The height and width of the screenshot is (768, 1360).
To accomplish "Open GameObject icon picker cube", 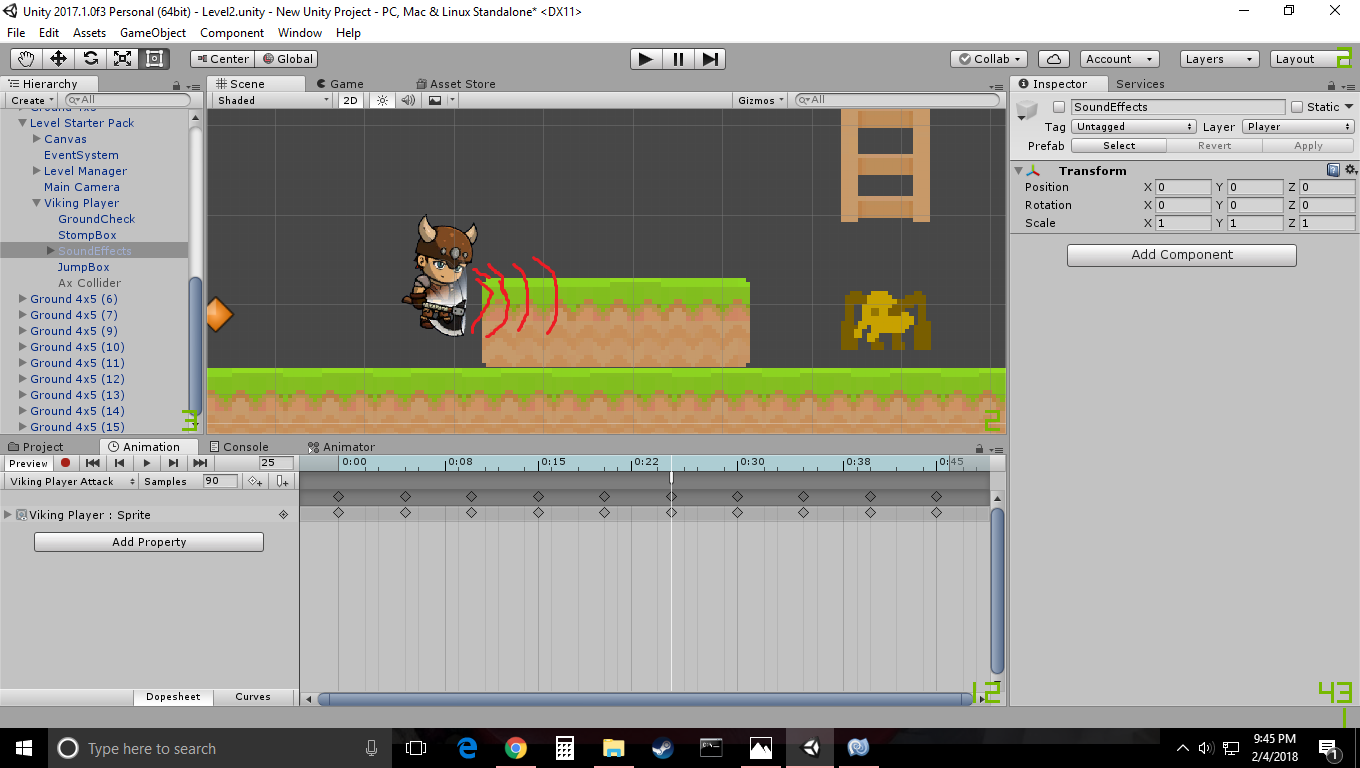I will pyautogui.click(x=1028, y=110).
